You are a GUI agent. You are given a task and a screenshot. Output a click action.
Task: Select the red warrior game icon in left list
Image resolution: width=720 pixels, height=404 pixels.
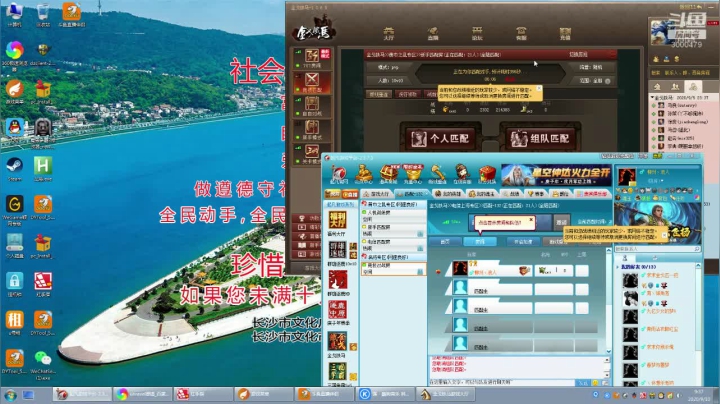(x=337, y=282)
